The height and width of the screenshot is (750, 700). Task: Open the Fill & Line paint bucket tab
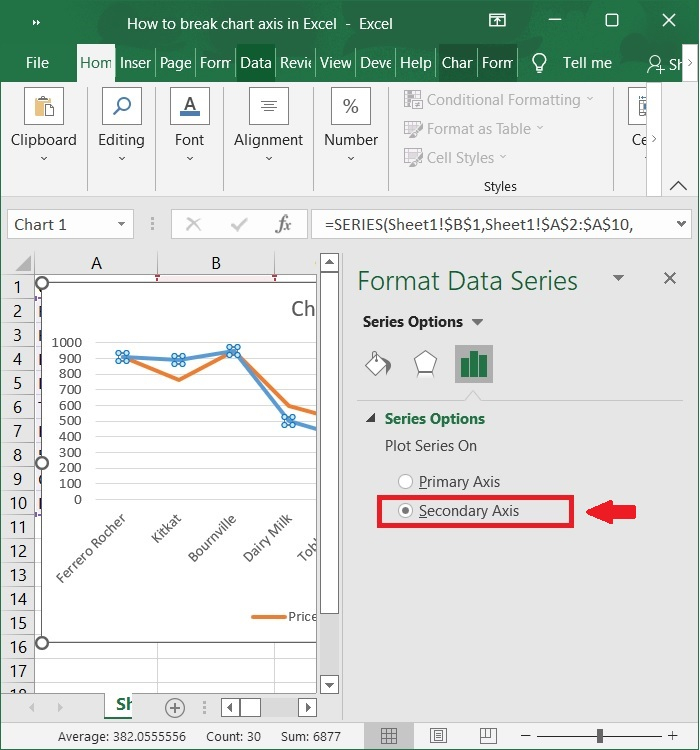pyautogui.click(x=378, y=364)
